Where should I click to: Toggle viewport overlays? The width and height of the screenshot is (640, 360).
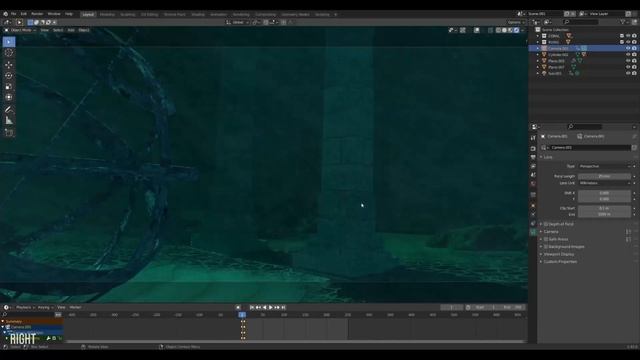point(477,30)
